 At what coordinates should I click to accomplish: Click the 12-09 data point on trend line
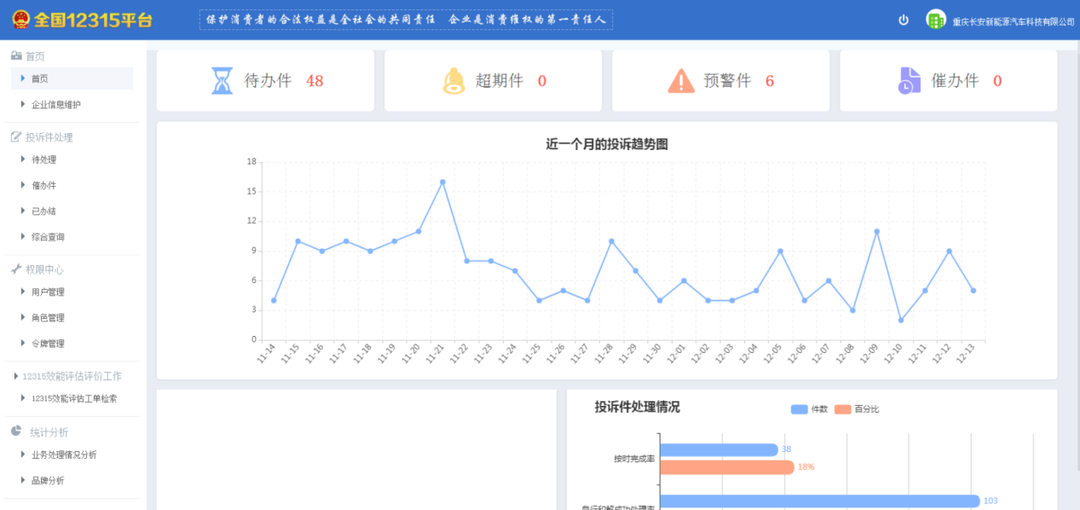click(x=876, y=232)
